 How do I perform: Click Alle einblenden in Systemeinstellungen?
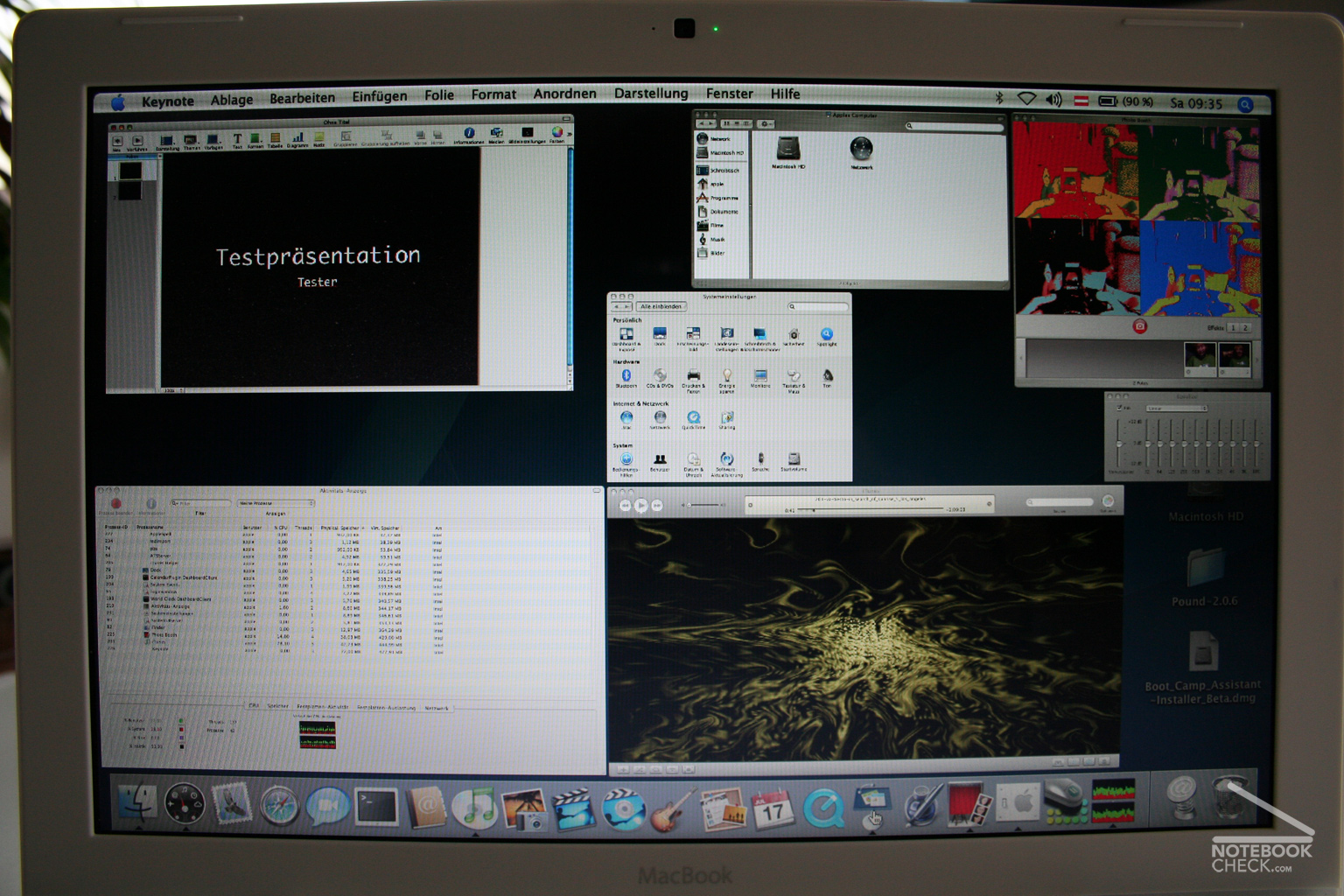(x=661, y=306)
